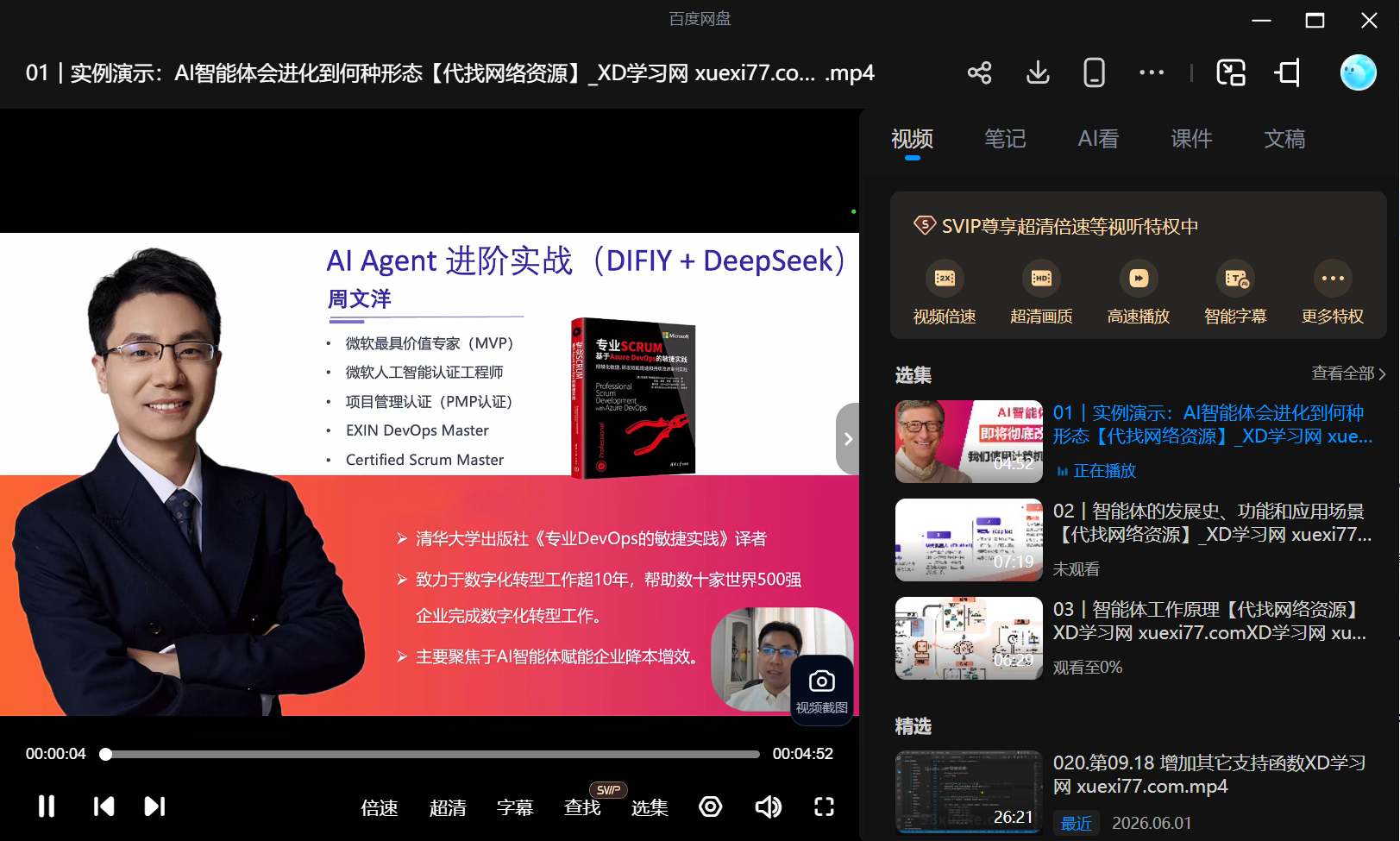Click the 最近 tag label
The height and width of the screenshot is (841, 1400).
[1076, 824]
